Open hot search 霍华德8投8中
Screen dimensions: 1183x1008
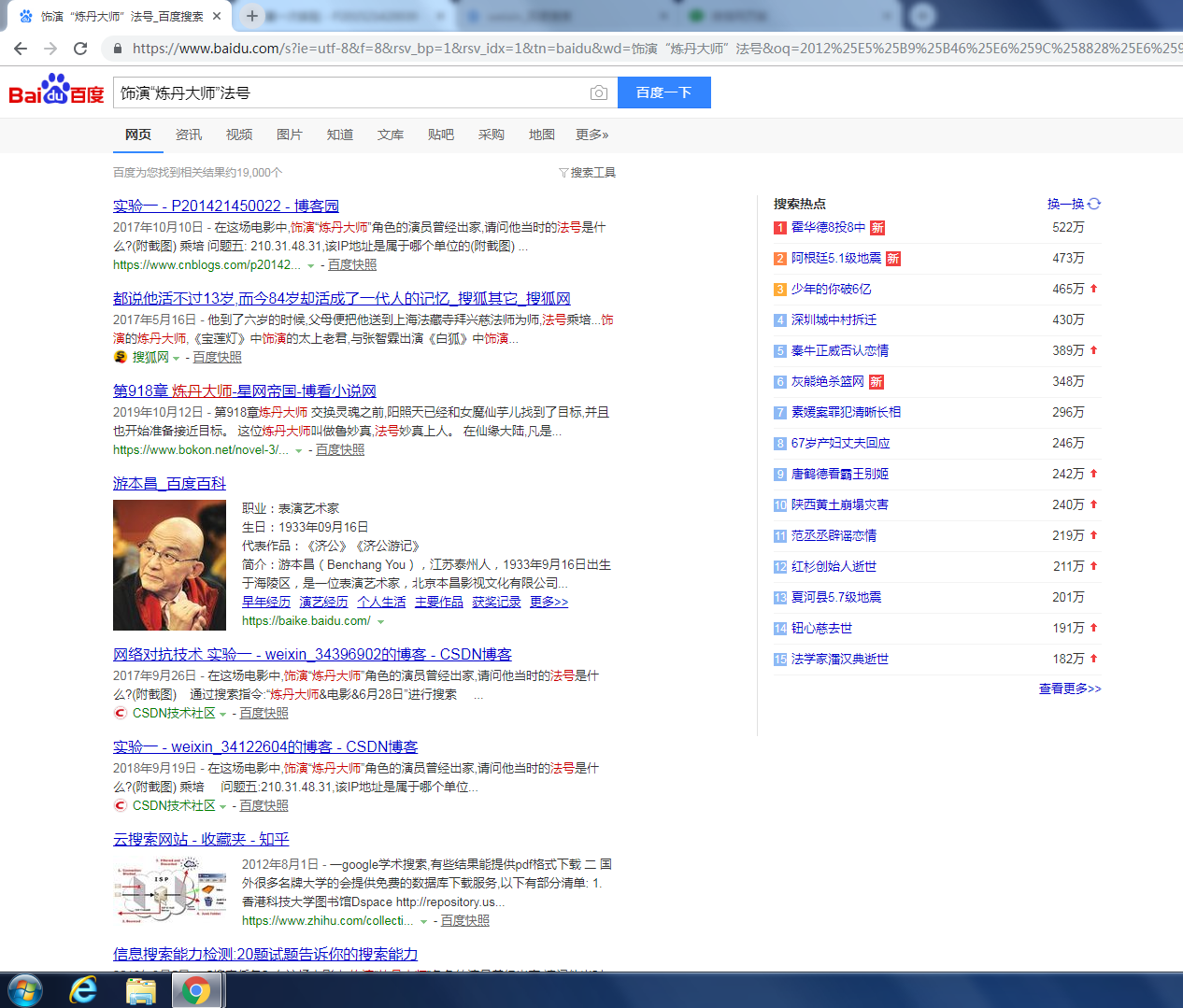point(828,227)
